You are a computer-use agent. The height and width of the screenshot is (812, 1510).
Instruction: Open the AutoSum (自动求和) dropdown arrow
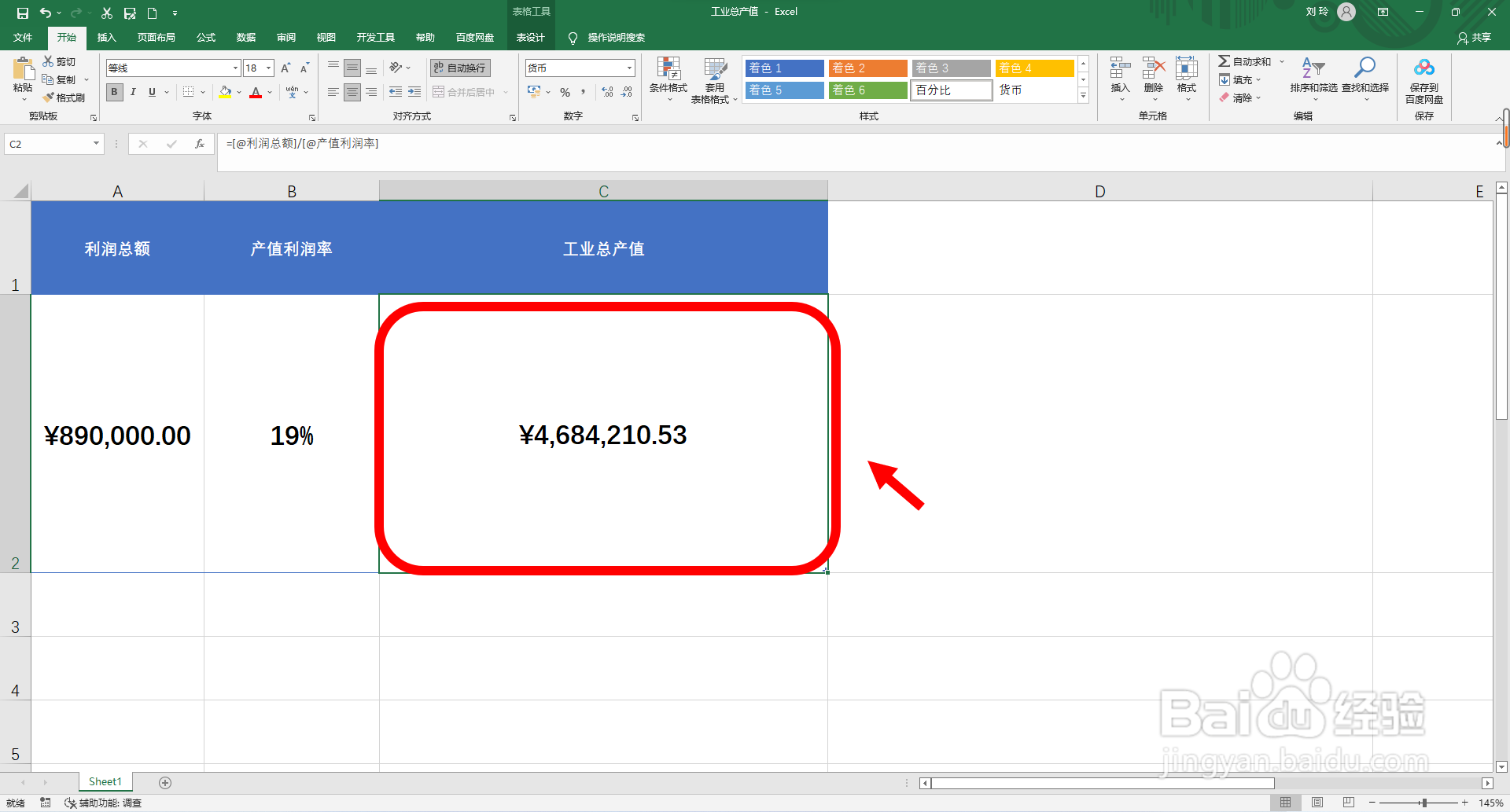coord(1282,61)
